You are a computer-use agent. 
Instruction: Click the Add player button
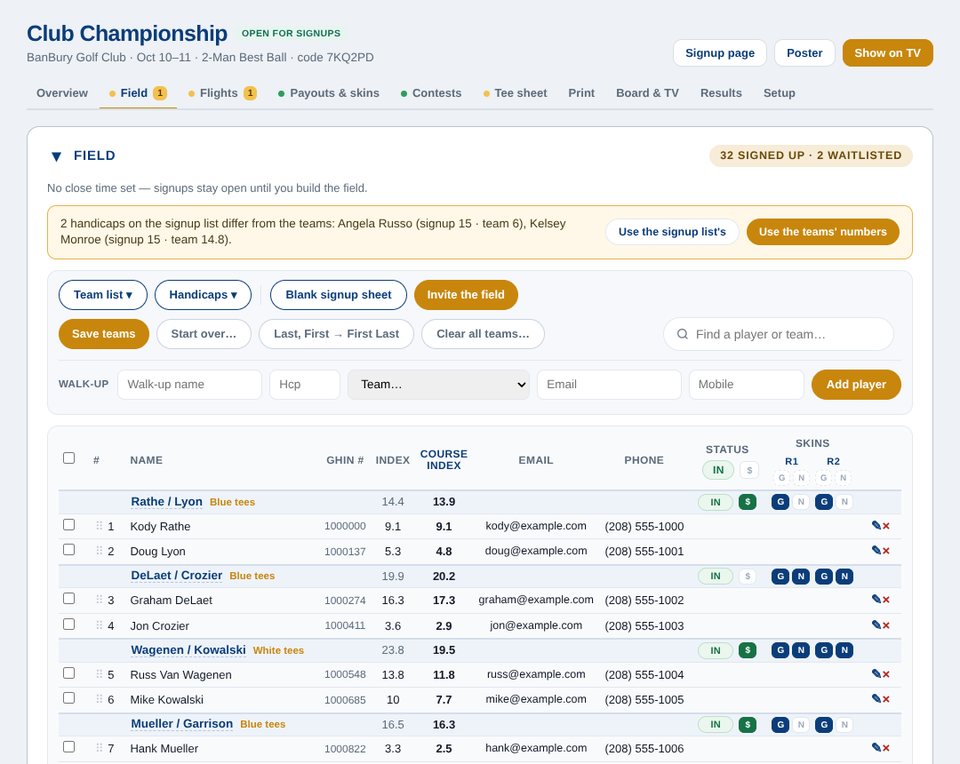tap(856, 384)
